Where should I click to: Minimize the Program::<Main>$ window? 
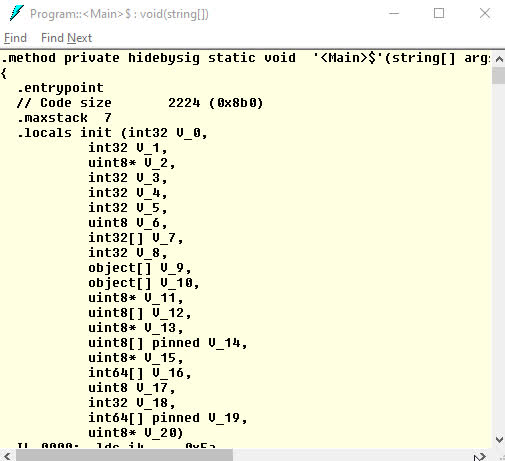394,14
